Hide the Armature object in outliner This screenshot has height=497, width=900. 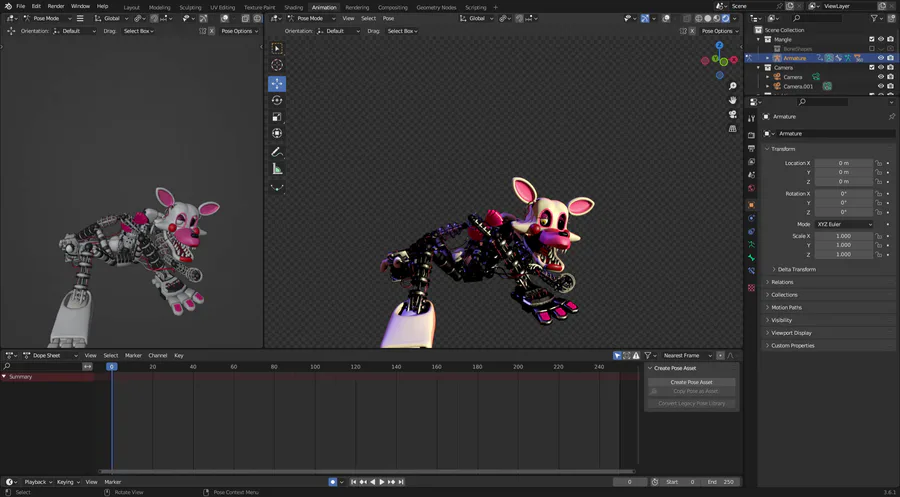881,58
